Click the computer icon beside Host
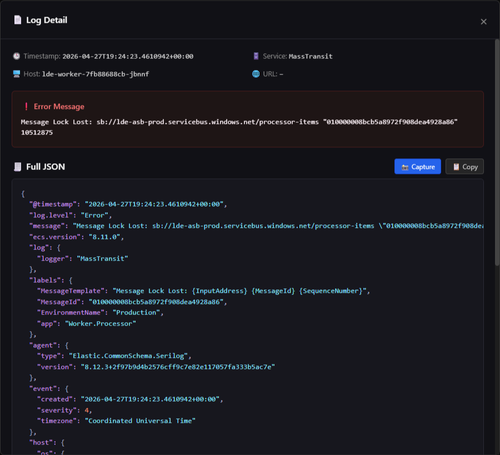The image size is (500, 455). (16, 74)
